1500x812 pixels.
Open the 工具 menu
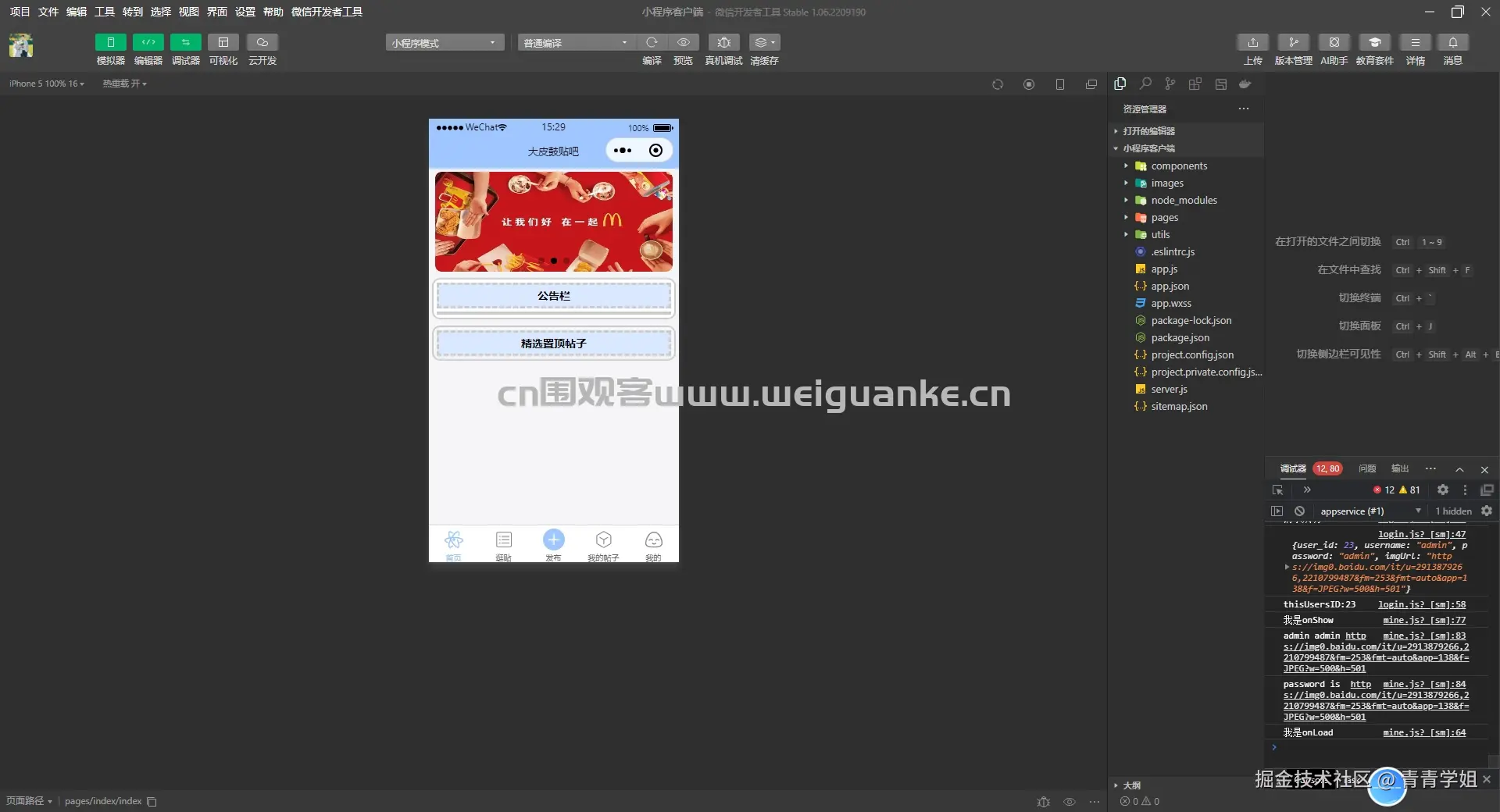click(x=104, y=12)
